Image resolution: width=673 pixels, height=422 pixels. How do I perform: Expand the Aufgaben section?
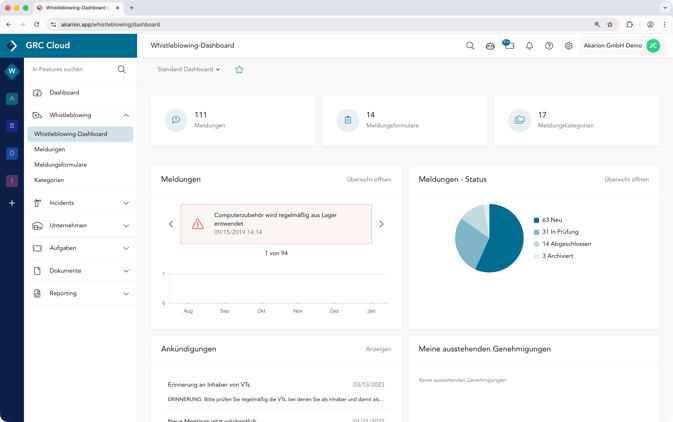(x=126, y=249)
